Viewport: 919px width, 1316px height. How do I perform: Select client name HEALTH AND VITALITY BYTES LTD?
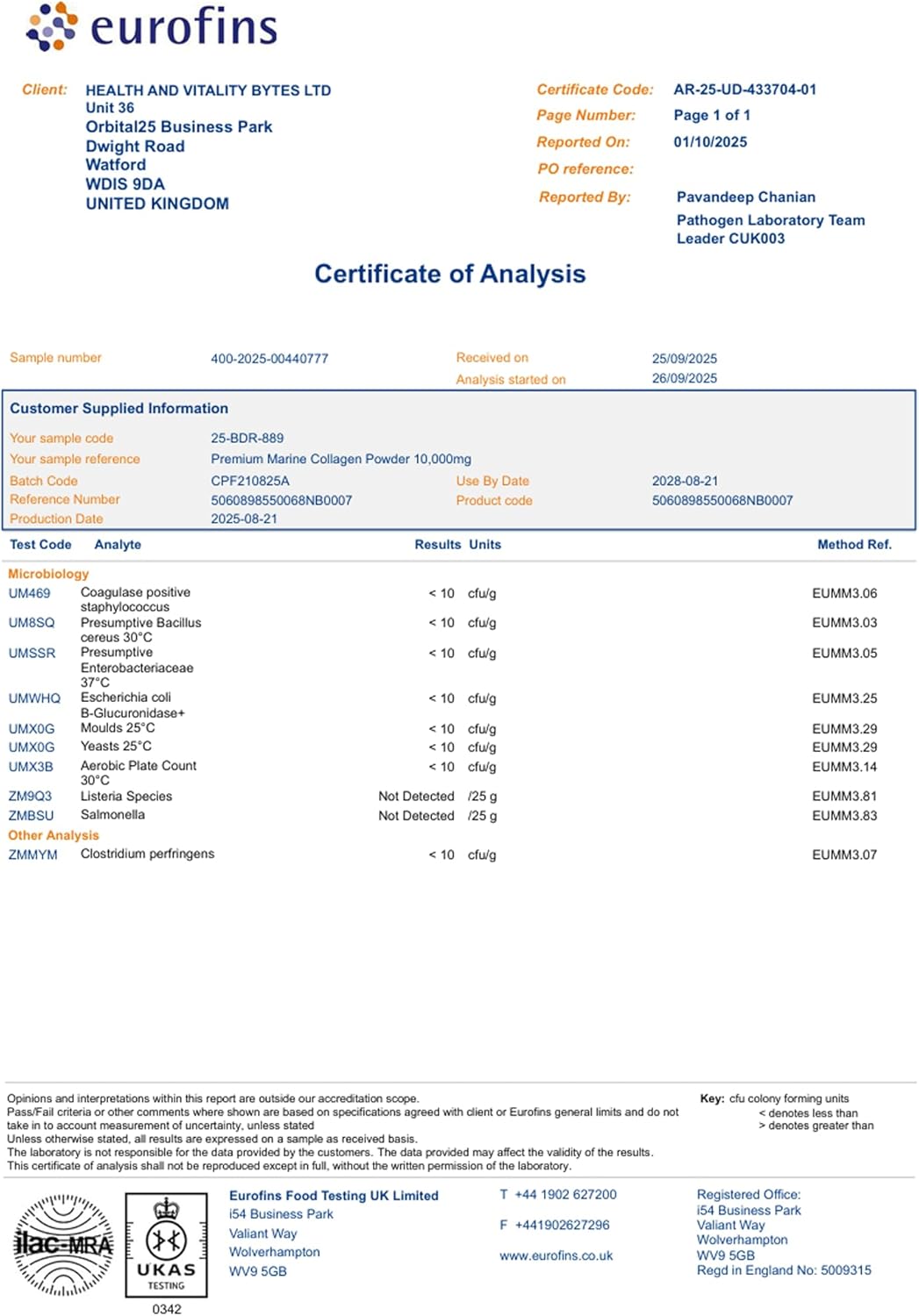pos(208,90)
